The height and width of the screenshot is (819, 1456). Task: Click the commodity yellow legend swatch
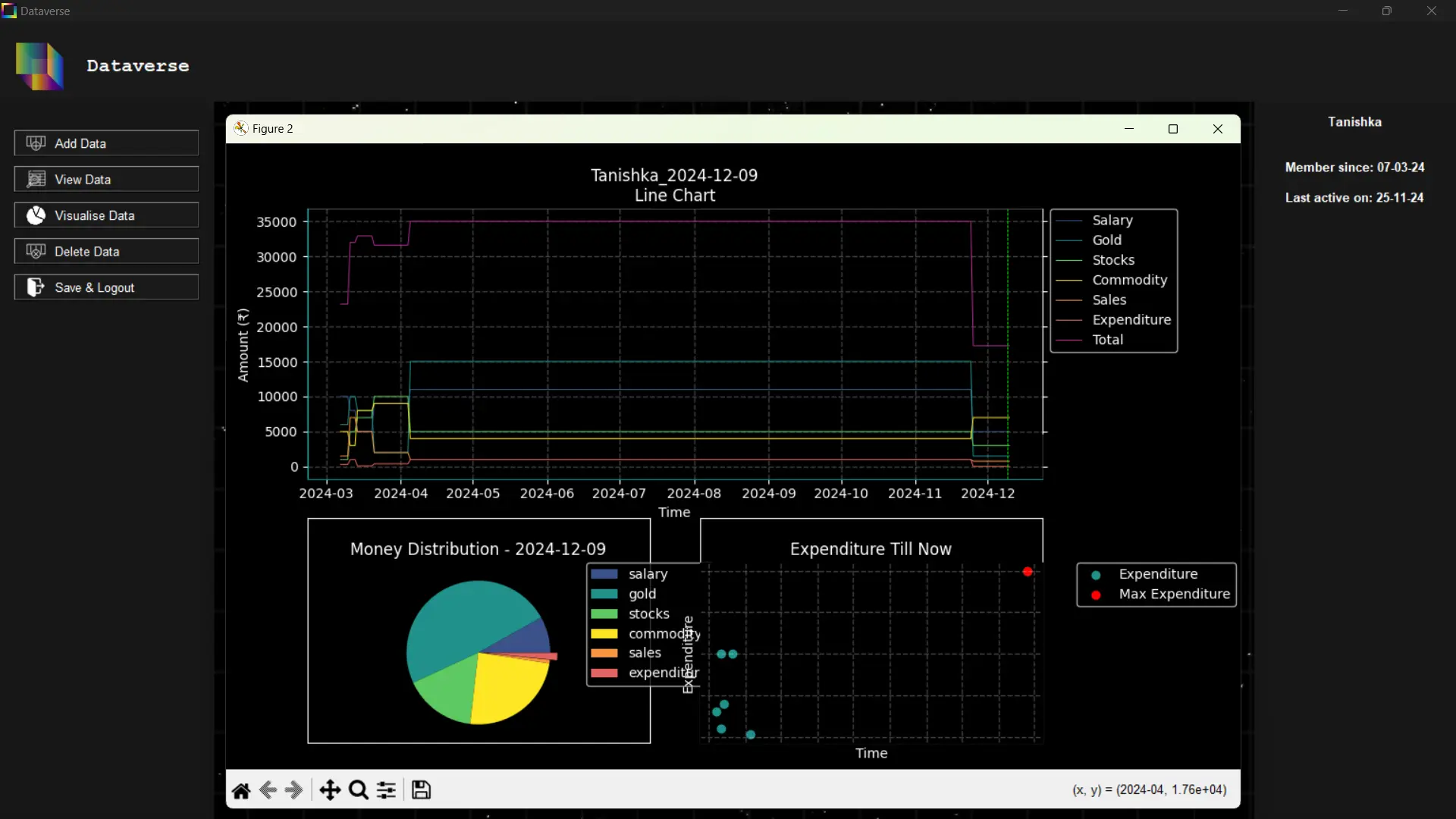click(604, 633)
